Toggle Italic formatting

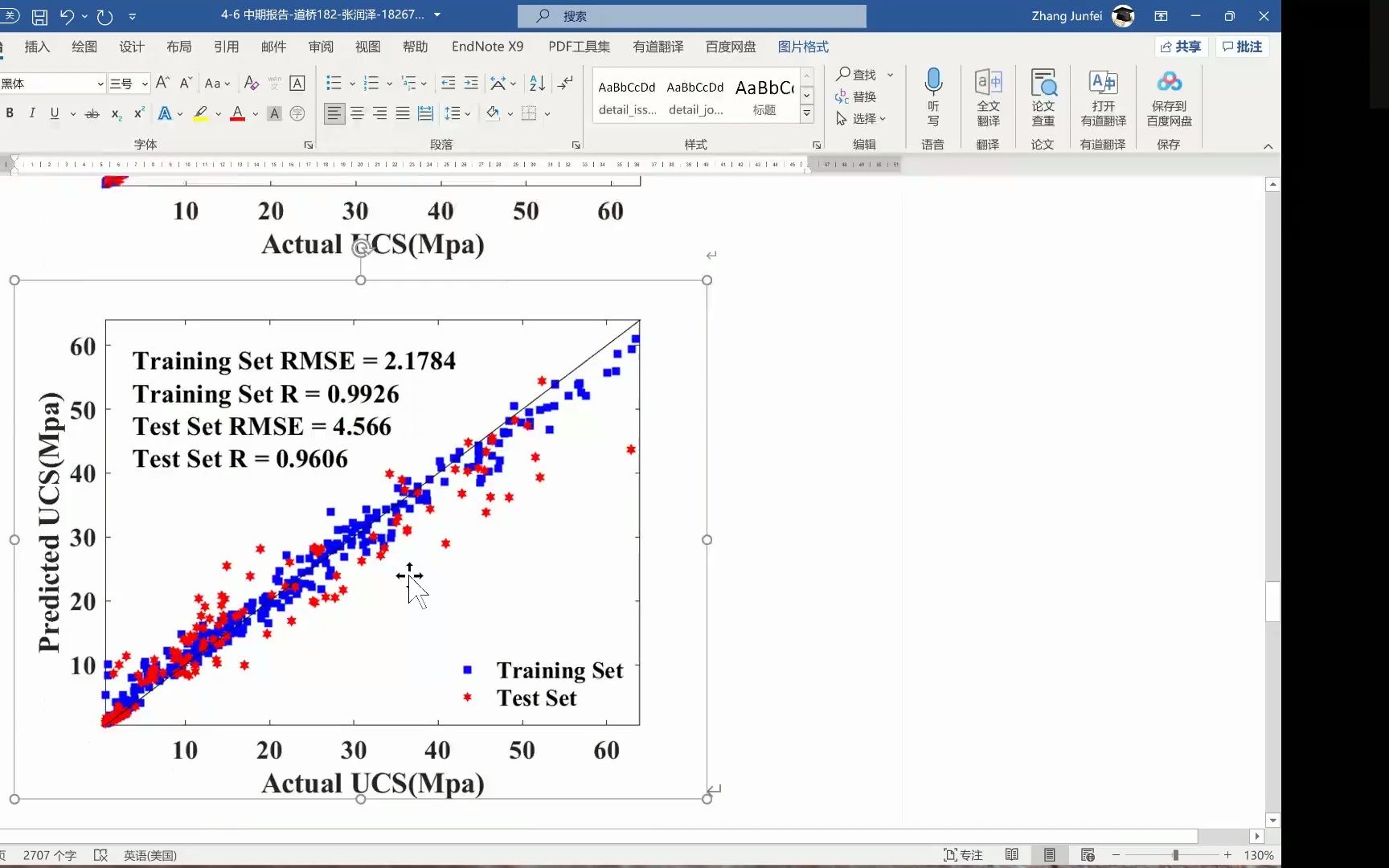pyautogui.click(x=32, y=113)
